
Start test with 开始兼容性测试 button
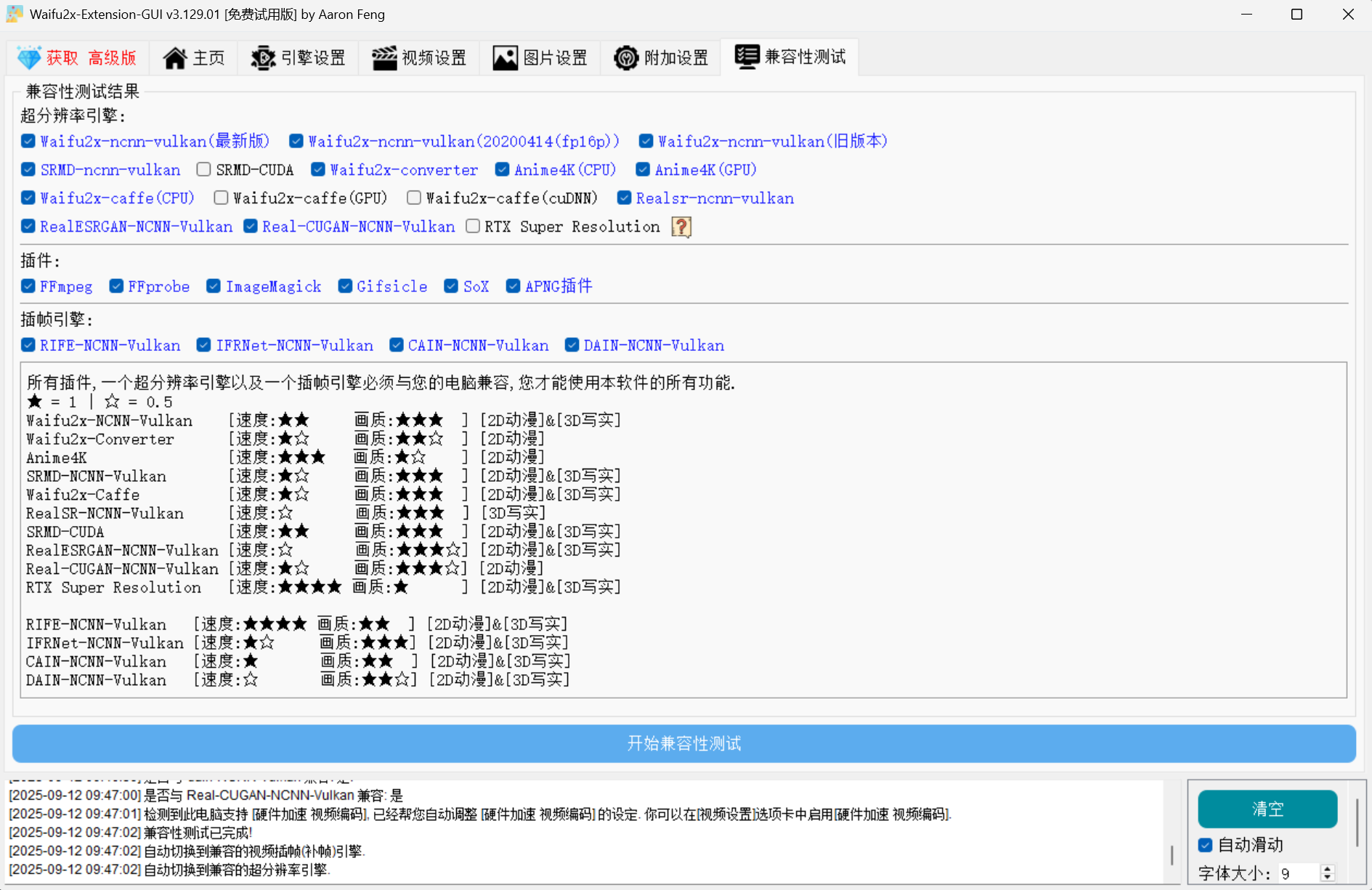[x=684, y=743]
